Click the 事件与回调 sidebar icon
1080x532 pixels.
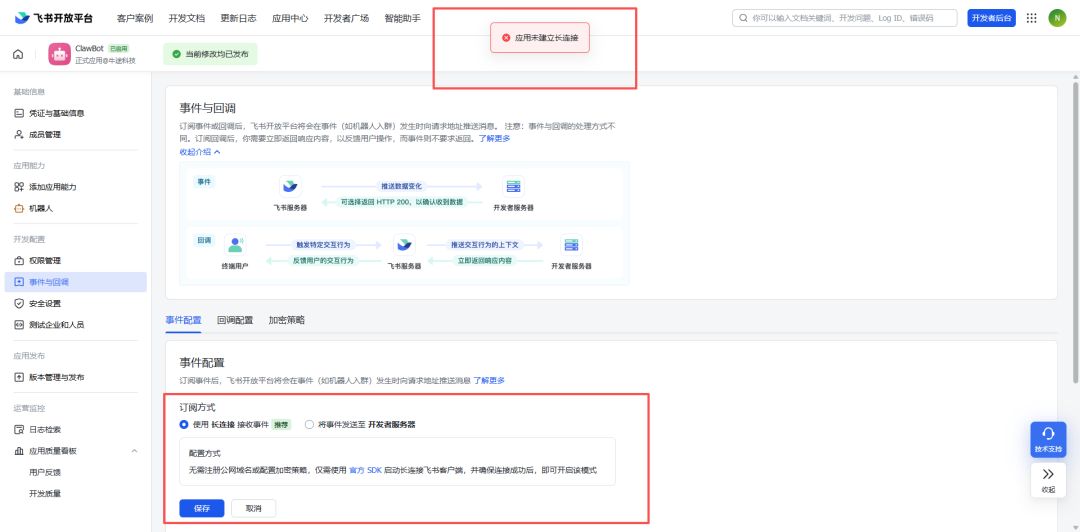[x=19, y=282]
